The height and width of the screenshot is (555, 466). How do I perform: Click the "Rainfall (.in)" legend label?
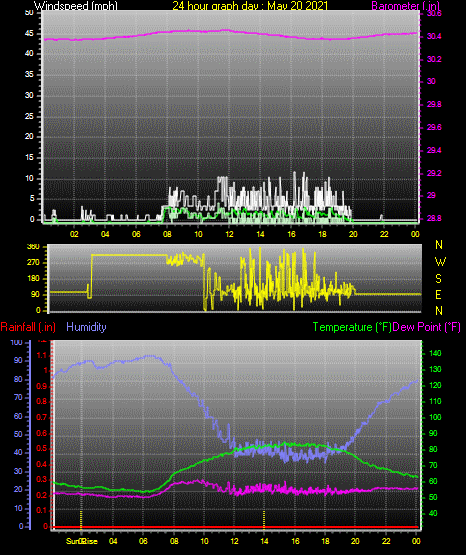pyautogui.click(x=28, y=327)
